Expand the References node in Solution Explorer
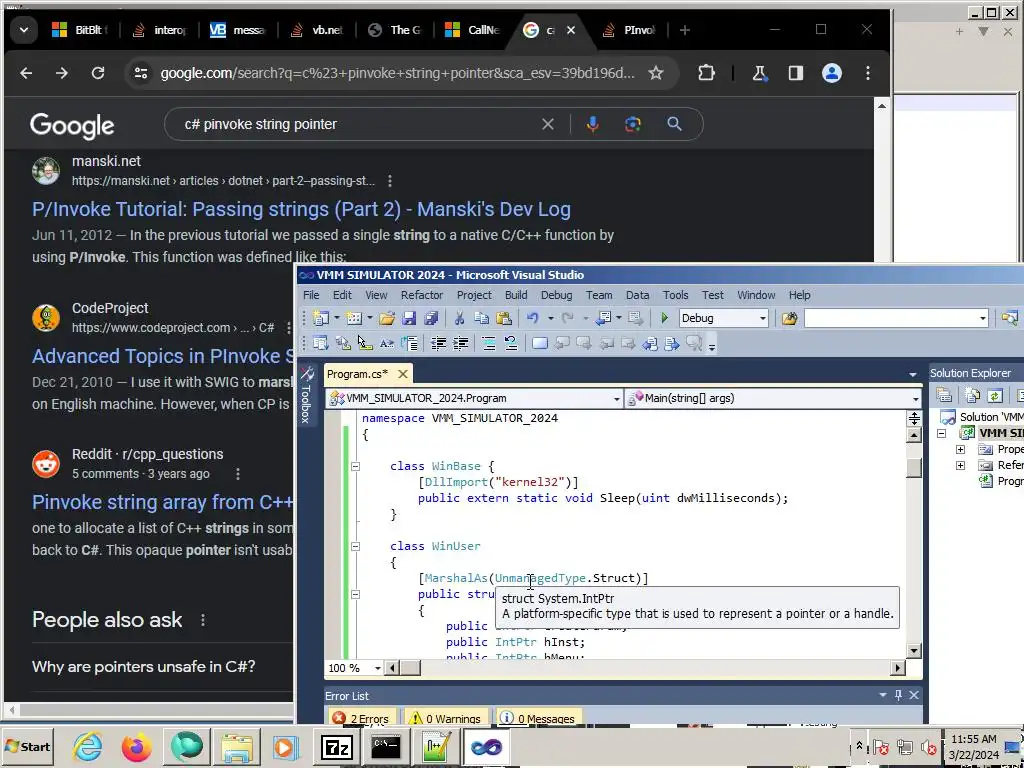Screen dimensions: 1024x768 coord(961,466)
